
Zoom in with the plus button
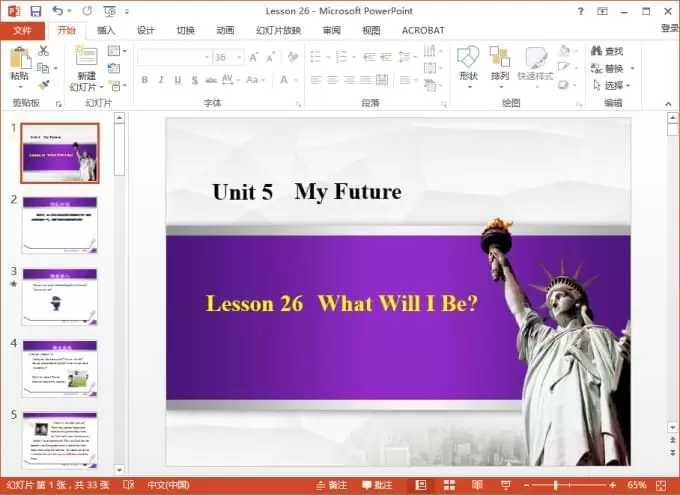[612, 485]
